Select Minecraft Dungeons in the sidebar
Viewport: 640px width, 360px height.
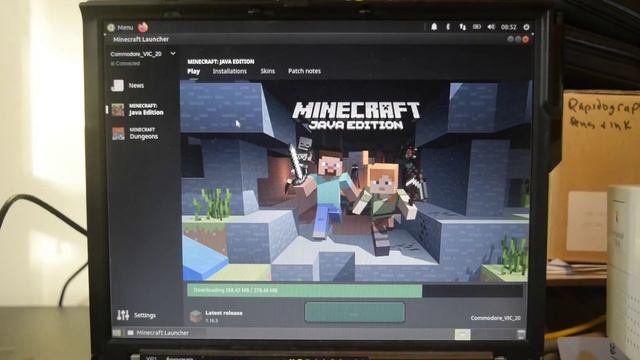(135, 133)
